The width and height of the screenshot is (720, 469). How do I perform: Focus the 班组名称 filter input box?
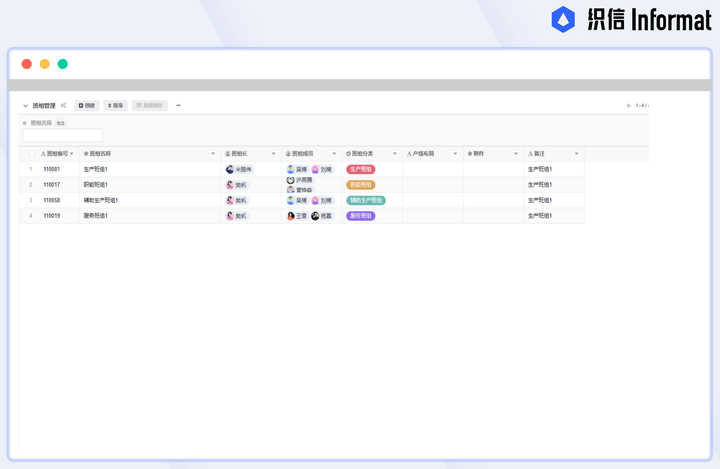point(63,135)
